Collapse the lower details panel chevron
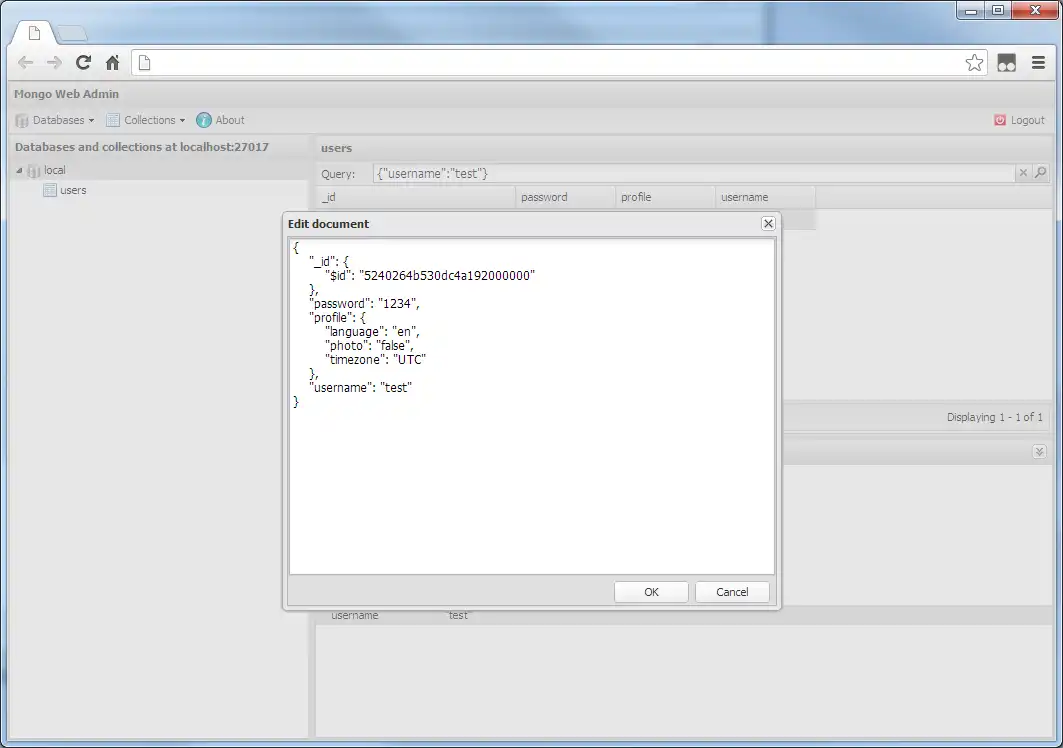The width and height of the screenshot is (1063, 748). coord(1039,452)
